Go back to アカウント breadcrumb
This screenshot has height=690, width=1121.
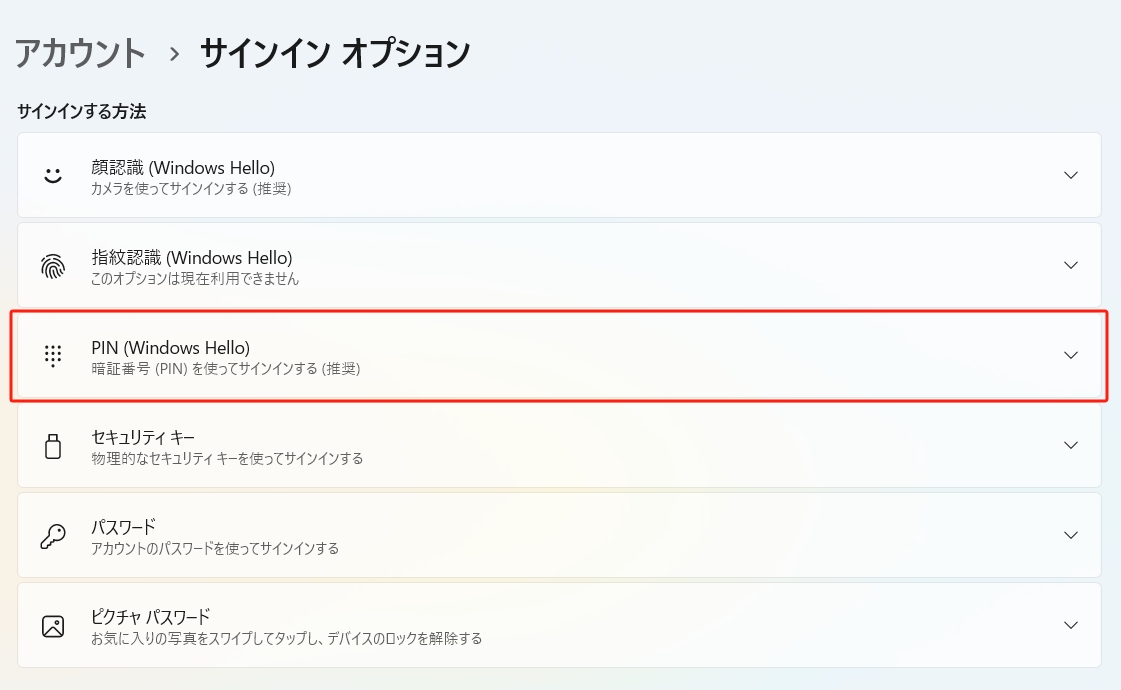[80, 53]
